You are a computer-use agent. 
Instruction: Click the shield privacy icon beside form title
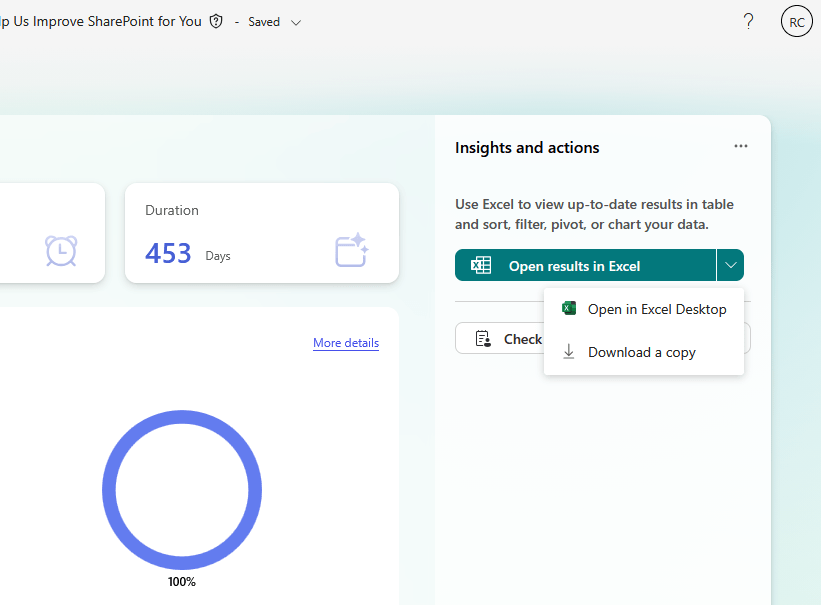[216, 21]
